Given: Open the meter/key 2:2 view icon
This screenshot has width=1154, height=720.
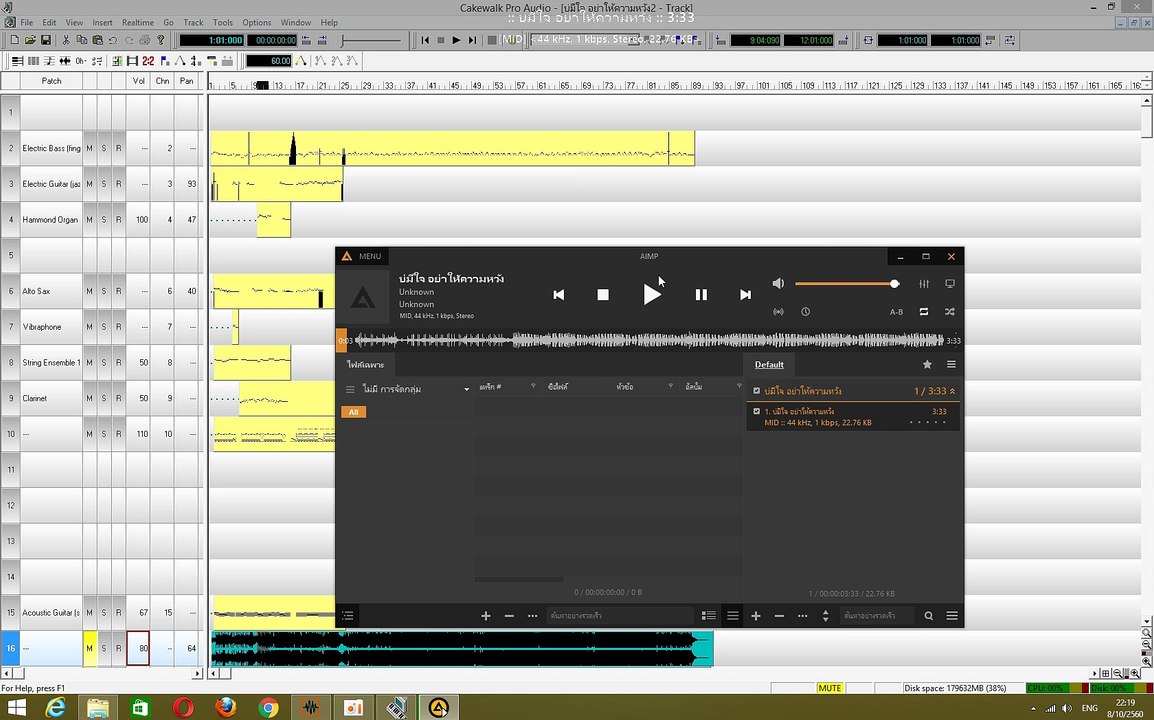Looking at the screenshot, I should tap(148, 60).
